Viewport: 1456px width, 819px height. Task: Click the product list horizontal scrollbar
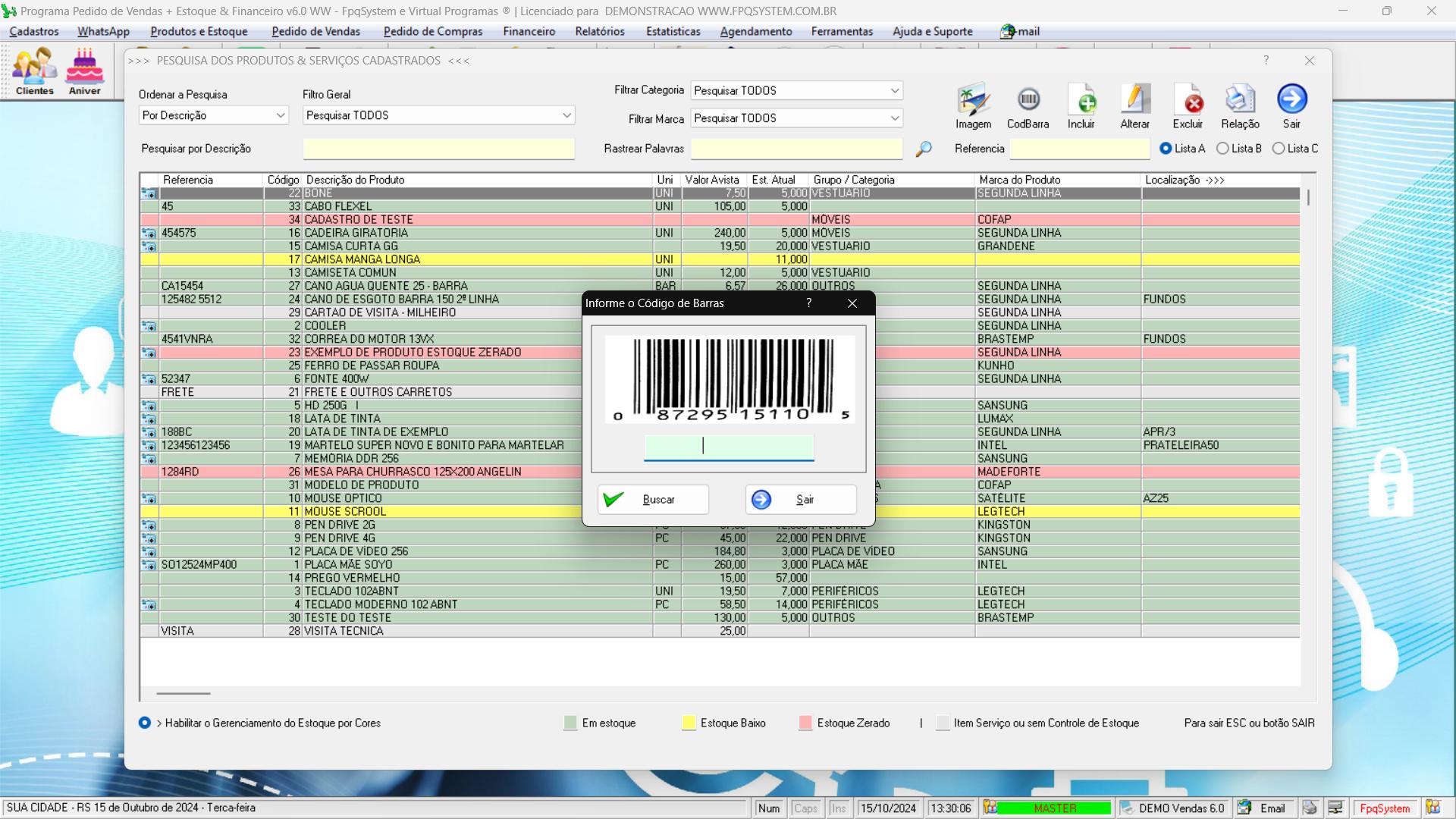tap(183, 693)
